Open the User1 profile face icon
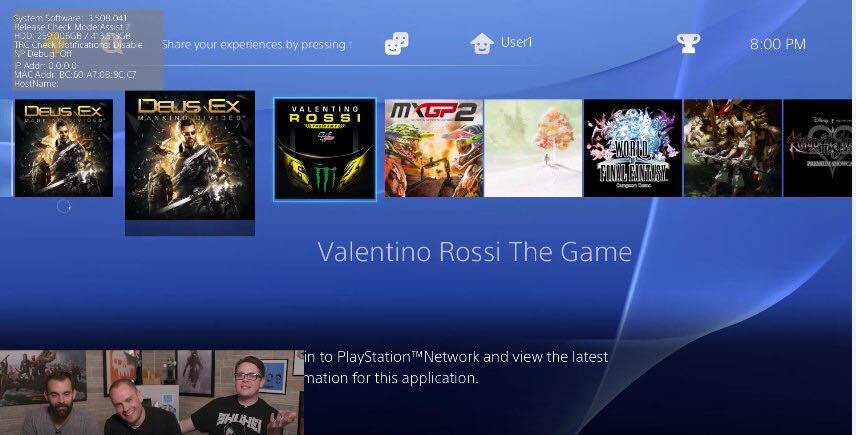856x435 pixels. pyautogui.click(x=482, y=44)
